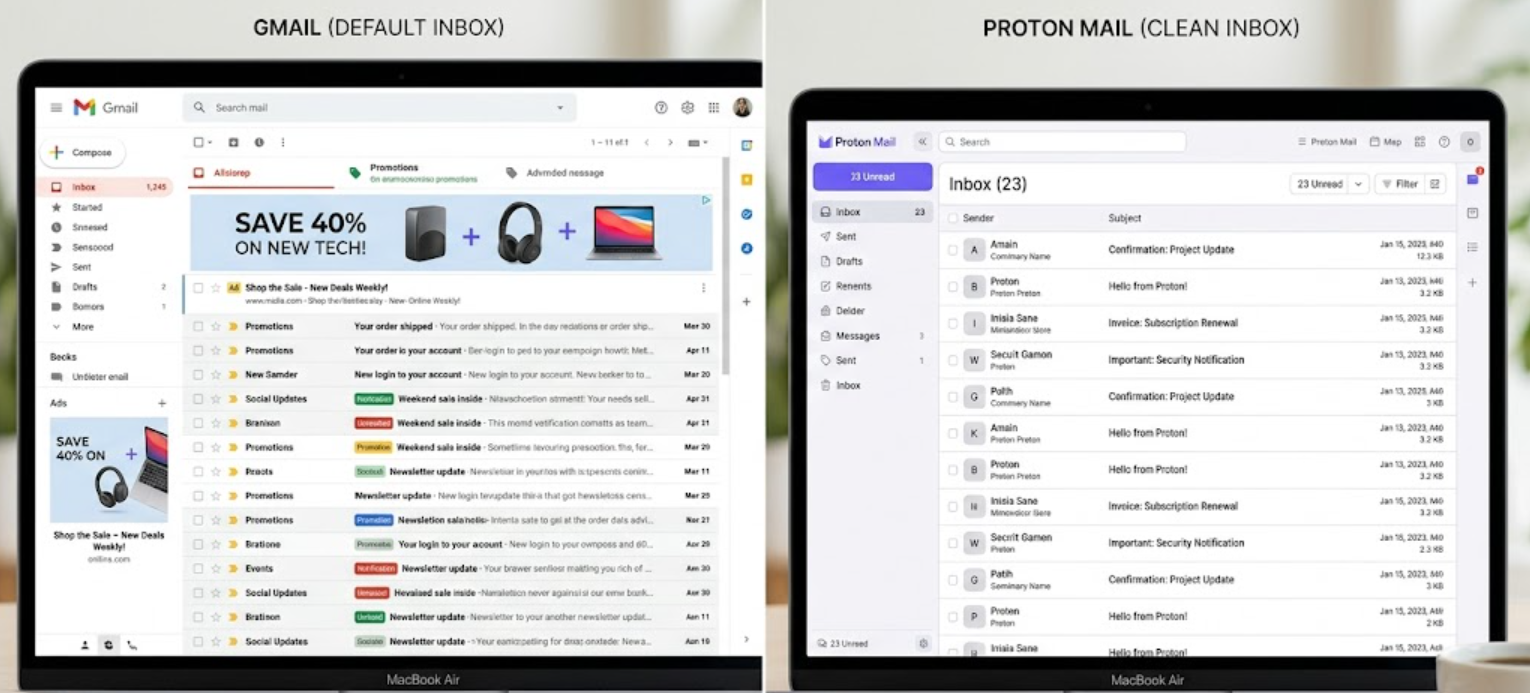Go to older page arrow in Gmail
Screen dimensions: 1530x693
[670, 143]
